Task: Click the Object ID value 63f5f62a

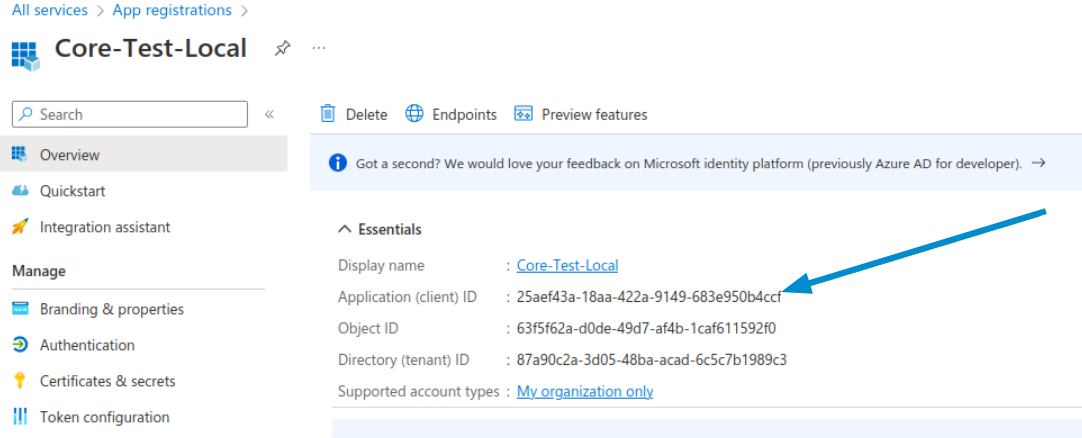Action: tap(646, 328)
